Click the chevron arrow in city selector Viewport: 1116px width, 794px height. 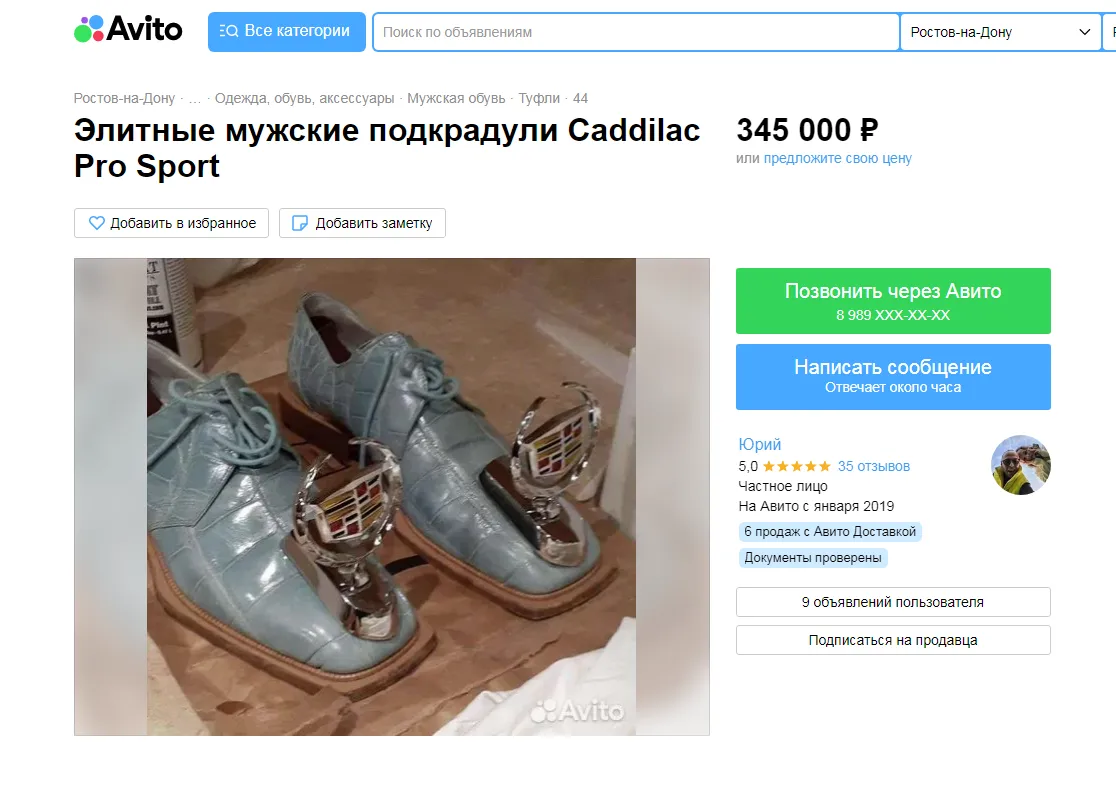coord(1085,32)
